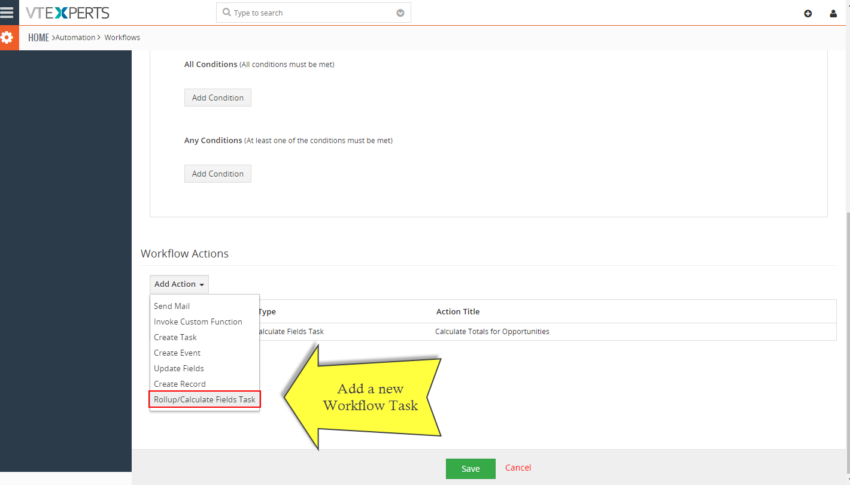Click the search magnifier icon

tap(227, 12)
